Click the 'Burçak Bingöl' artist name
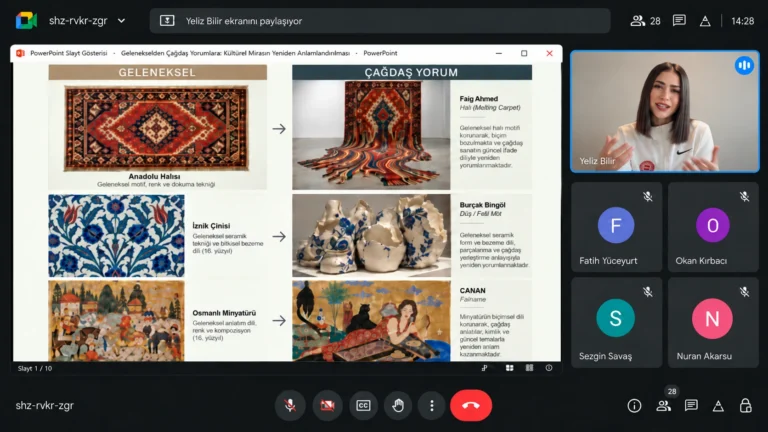Viewport: 768px width, 432px height. 482,205
